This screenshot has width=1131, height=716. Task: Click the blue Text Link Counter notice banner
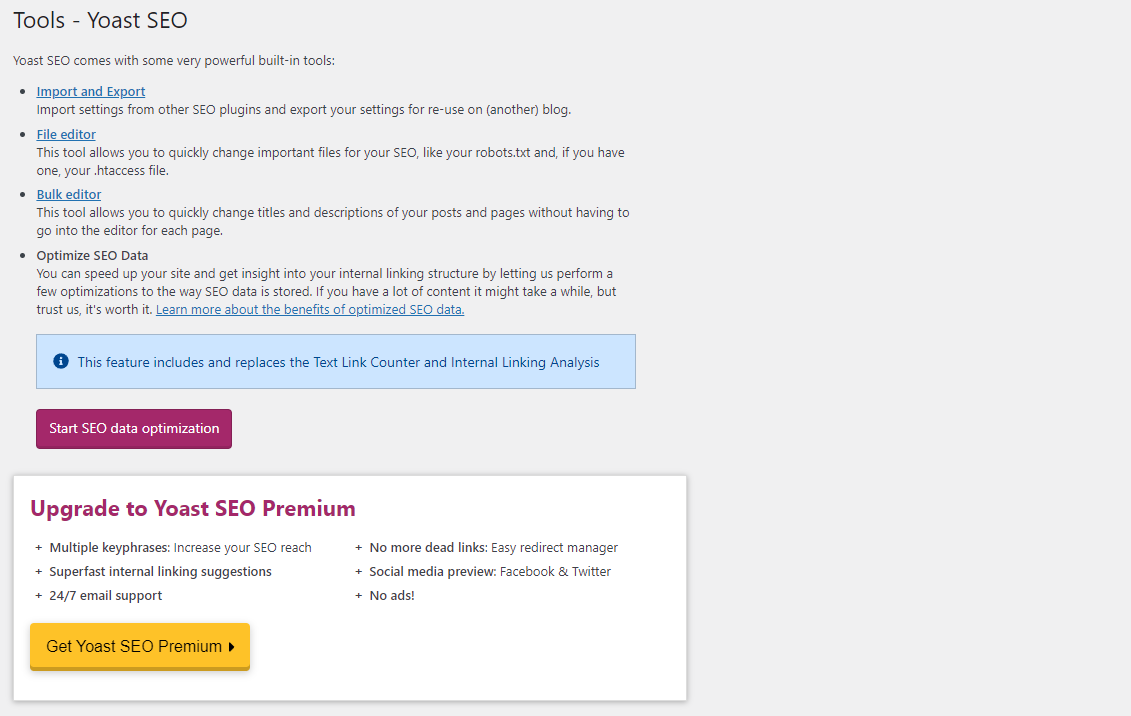[x=336, y=361]
